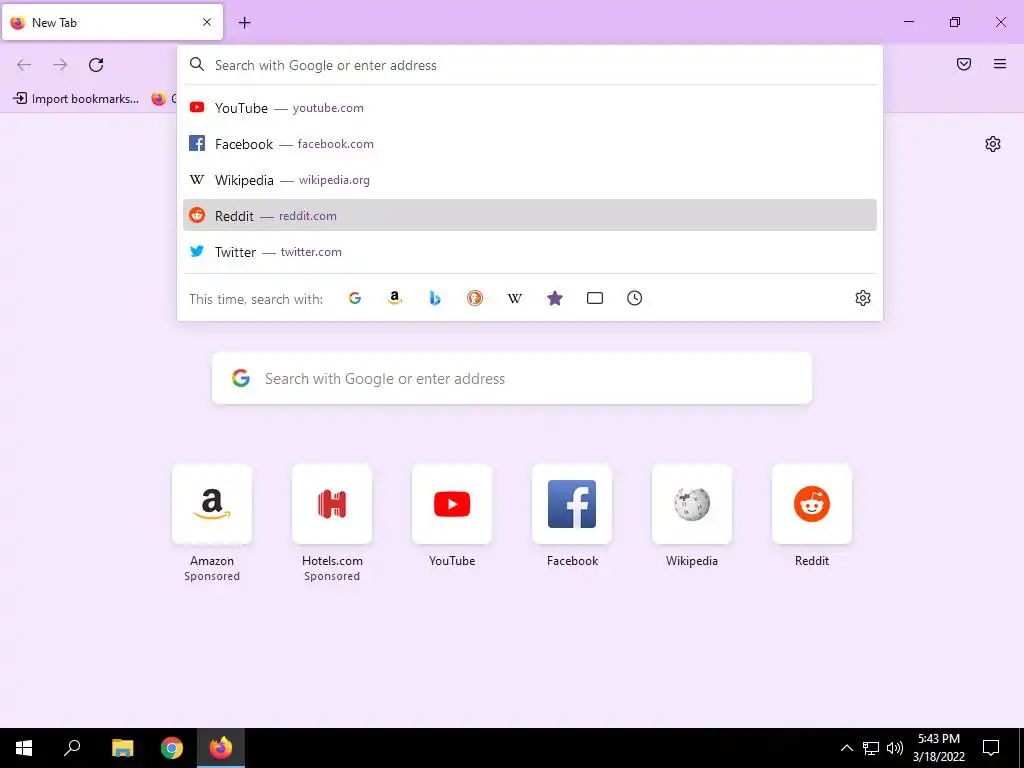Choose Wikipedia suggestion in address dropdown

[530, 180]
